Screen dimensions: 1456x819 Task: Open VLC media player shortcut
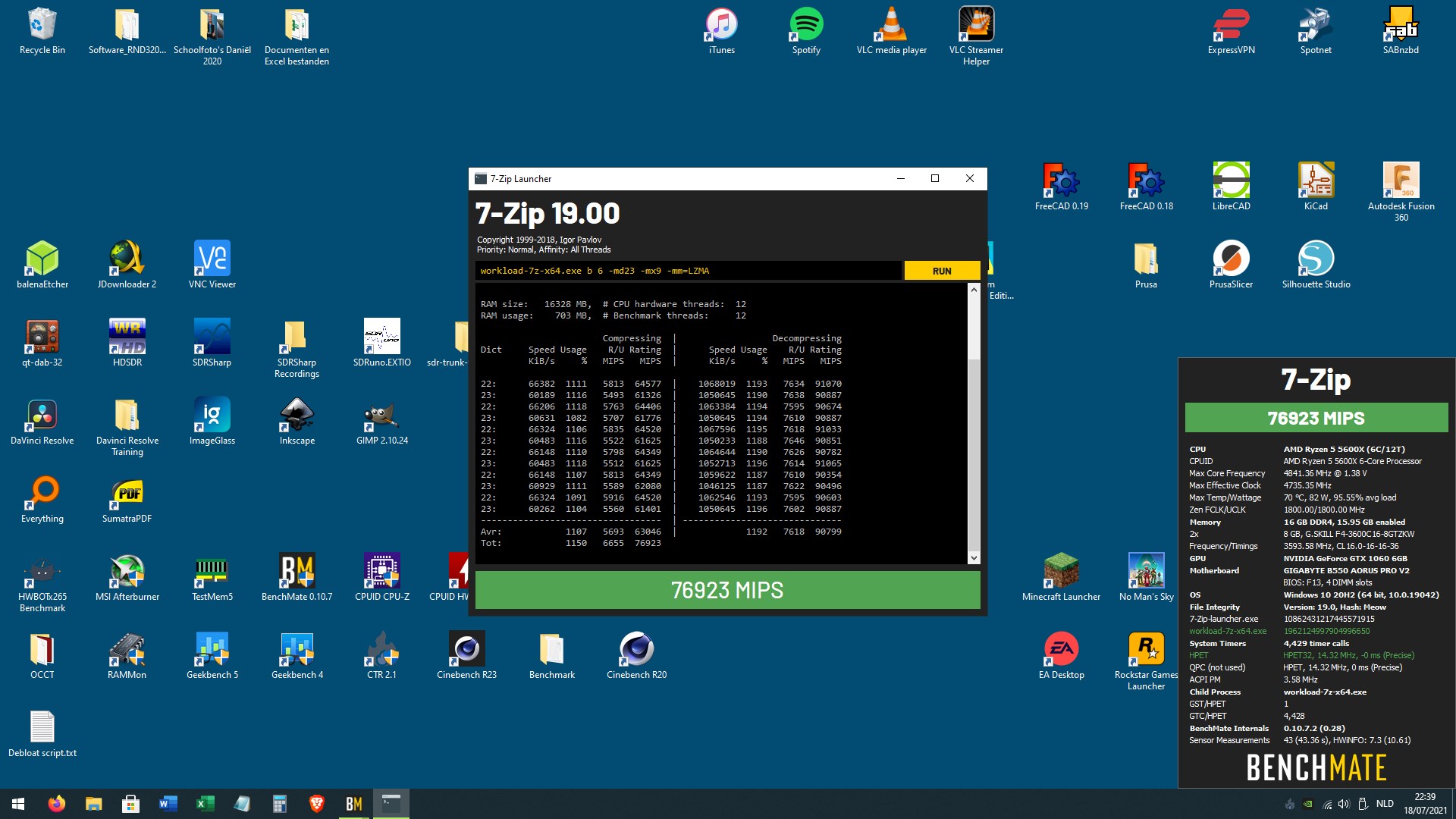point(892,32)
